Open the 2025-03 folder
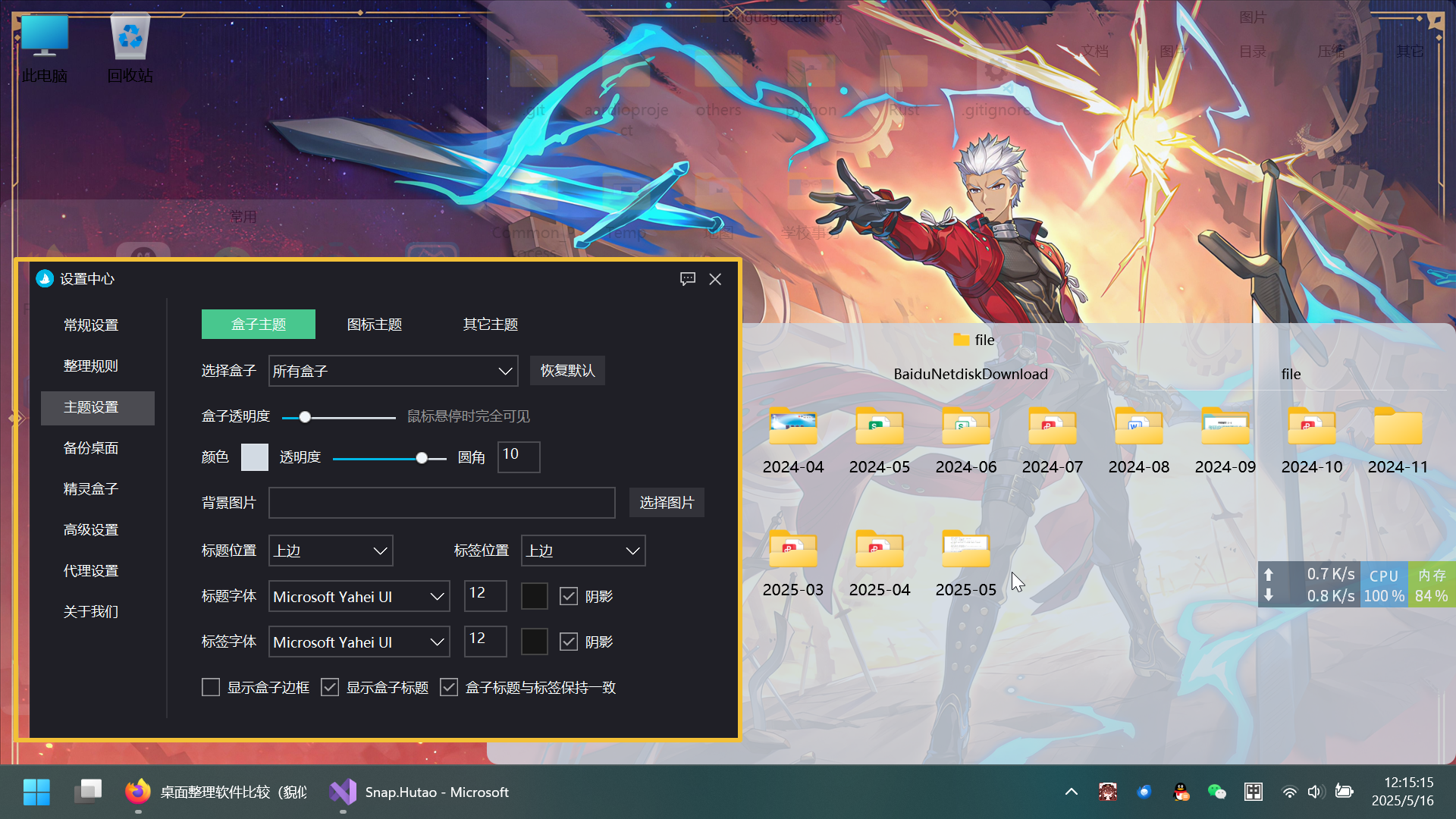This screenshot has width=1456, height=819. (793, 564)
